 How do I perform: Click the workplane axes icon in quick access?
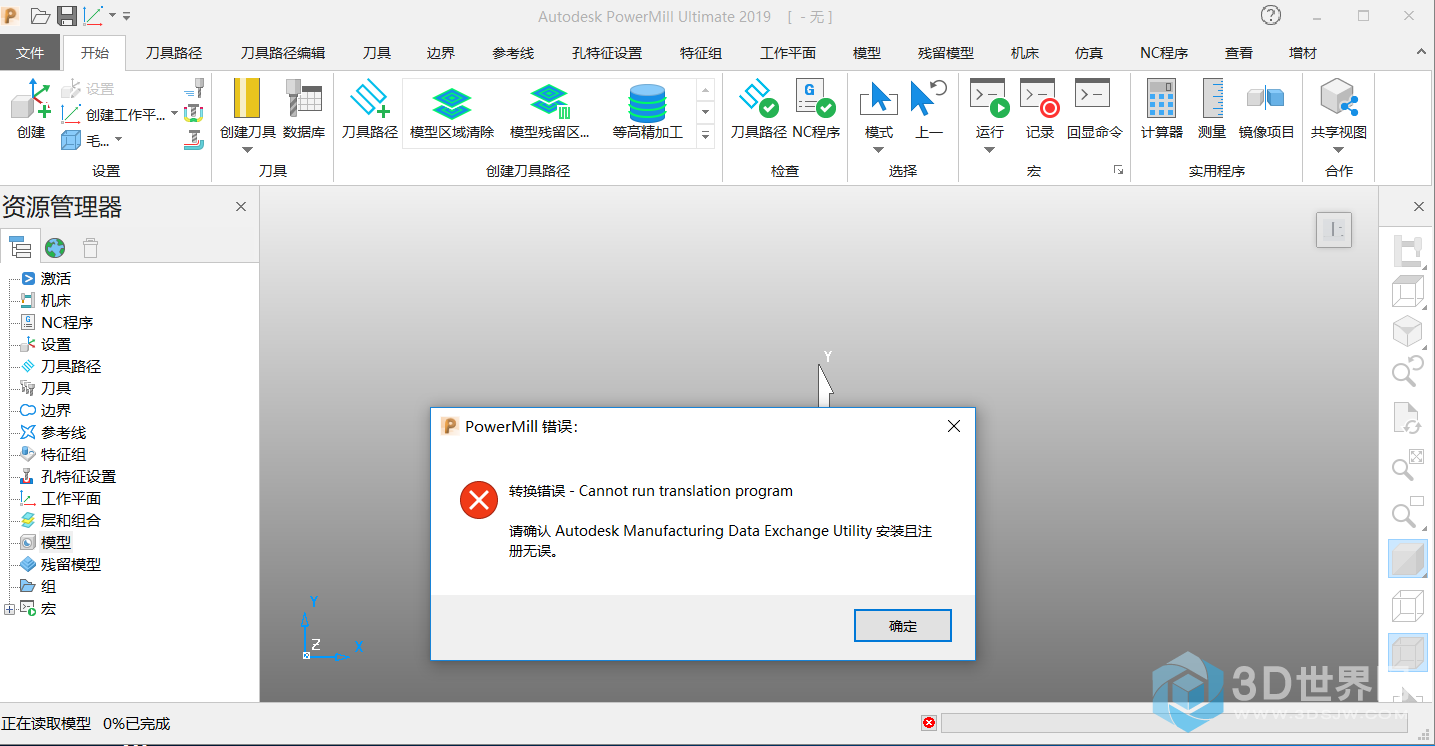click(x=94, y=16)
